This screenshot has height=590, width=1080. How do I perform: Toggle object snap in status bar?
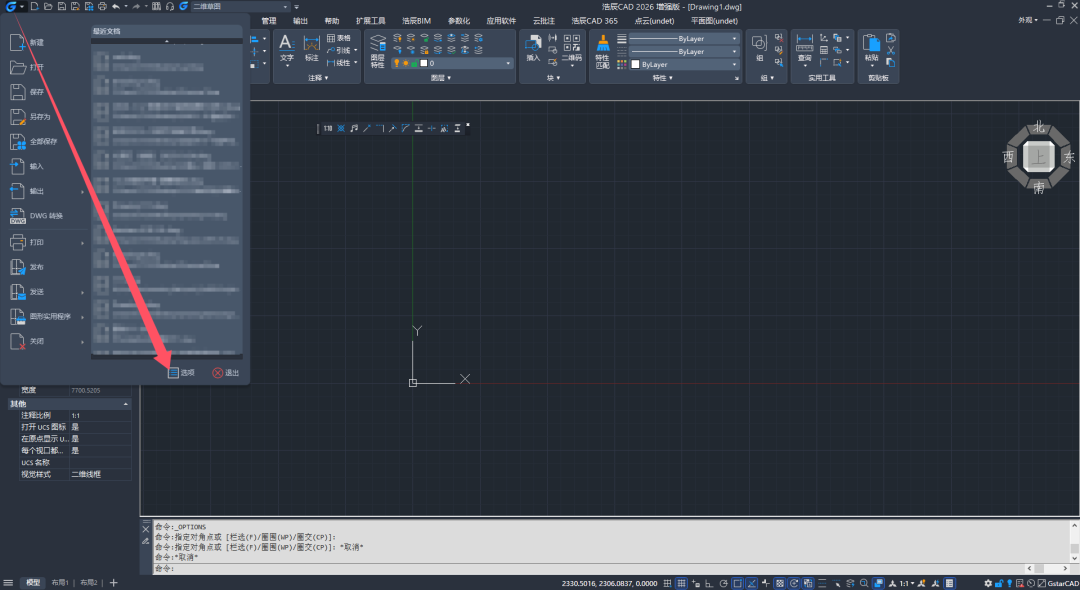737,583
